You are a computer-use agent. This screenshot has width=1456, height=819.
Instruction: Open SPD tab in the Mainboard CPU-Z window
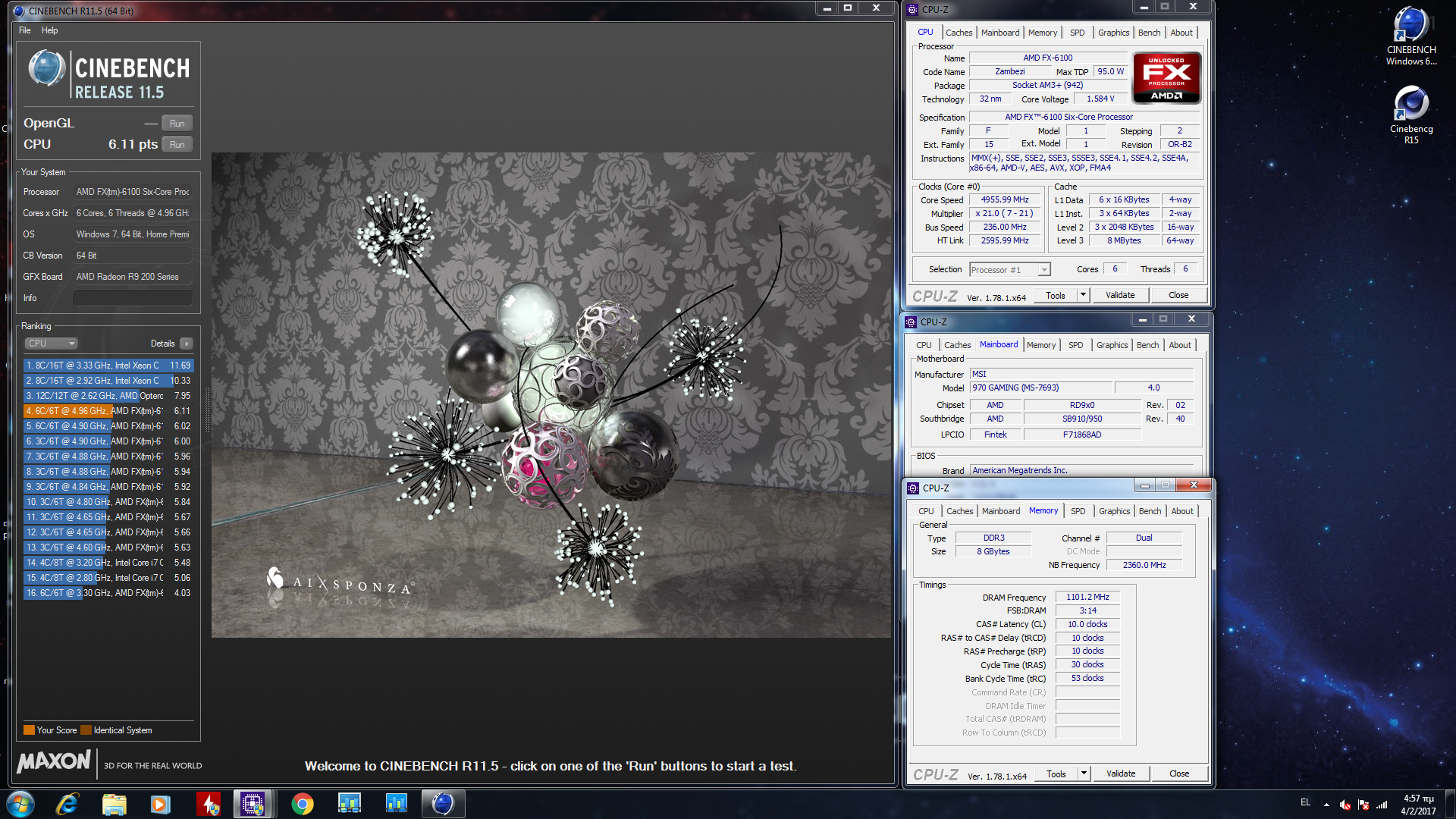[1075, 345]
